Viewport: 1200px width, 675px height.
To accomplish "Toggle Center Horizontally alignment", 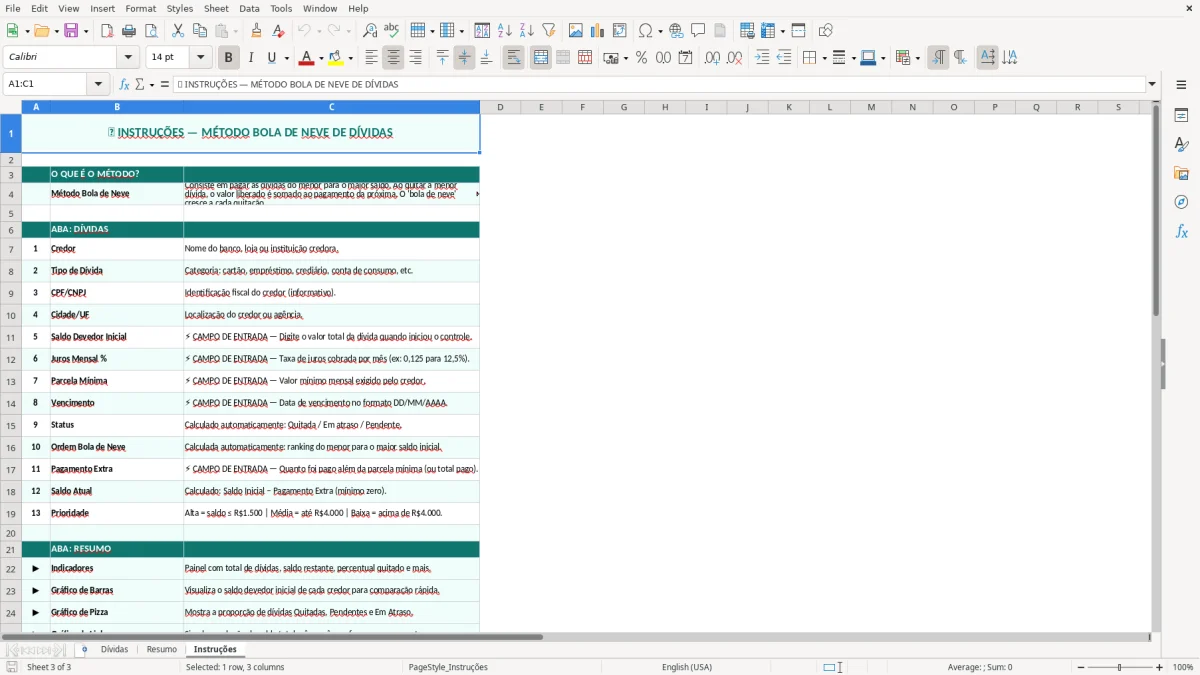I will (393, 58).
